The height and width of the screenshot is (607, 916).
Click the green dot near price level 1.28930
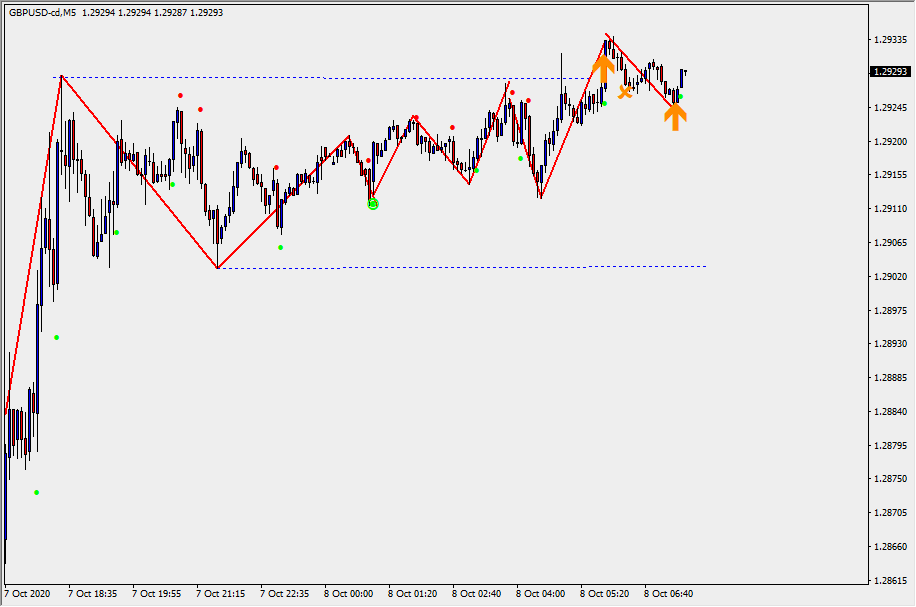[56, 337]
